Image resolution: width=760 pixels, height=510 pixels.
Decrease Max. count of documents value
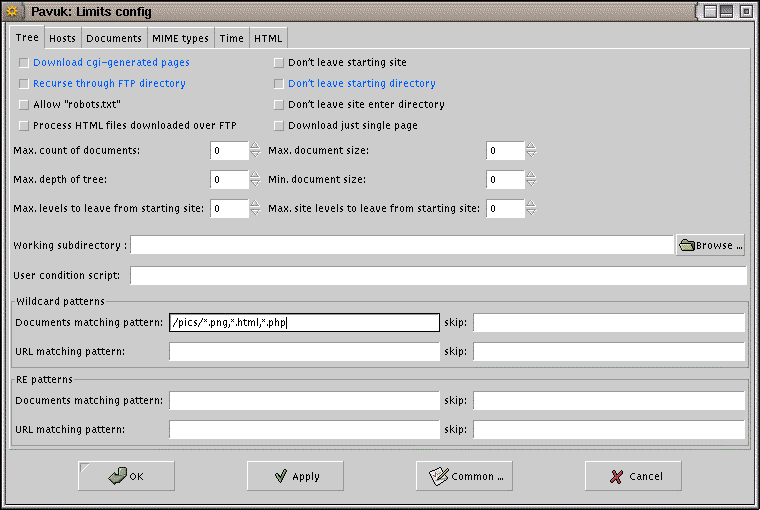pos(255,155)
